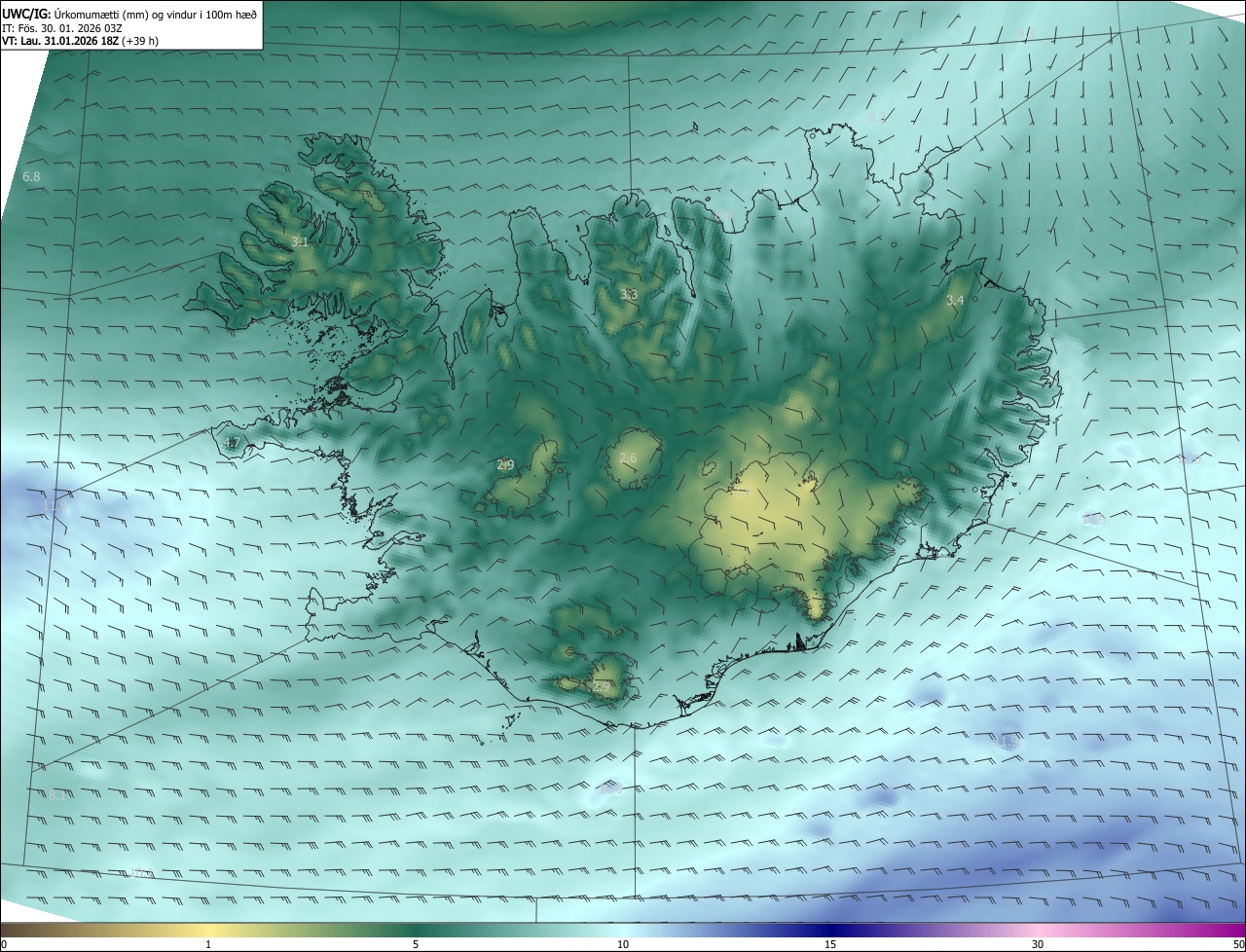Click the 2.6 value label on the central glacier
The height and width of the screenshot is (952, 1246).
click(x=628, y=458)
